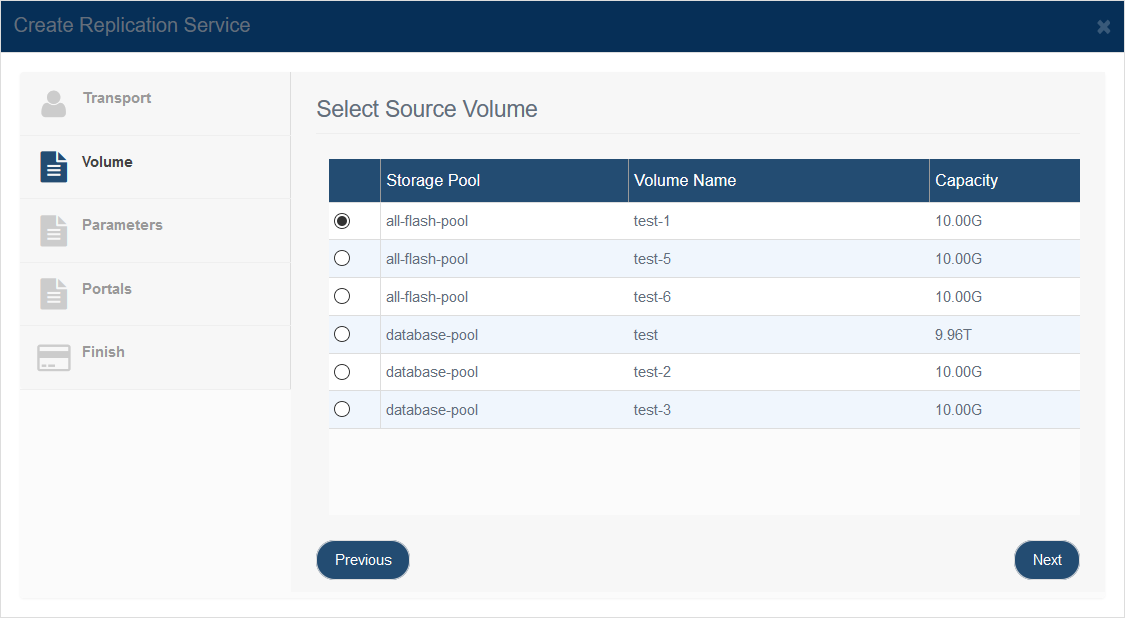1125x618 pixels.
Task: Jump to the Finish step label
Action: pyautogui.click(x=103, y=352)
